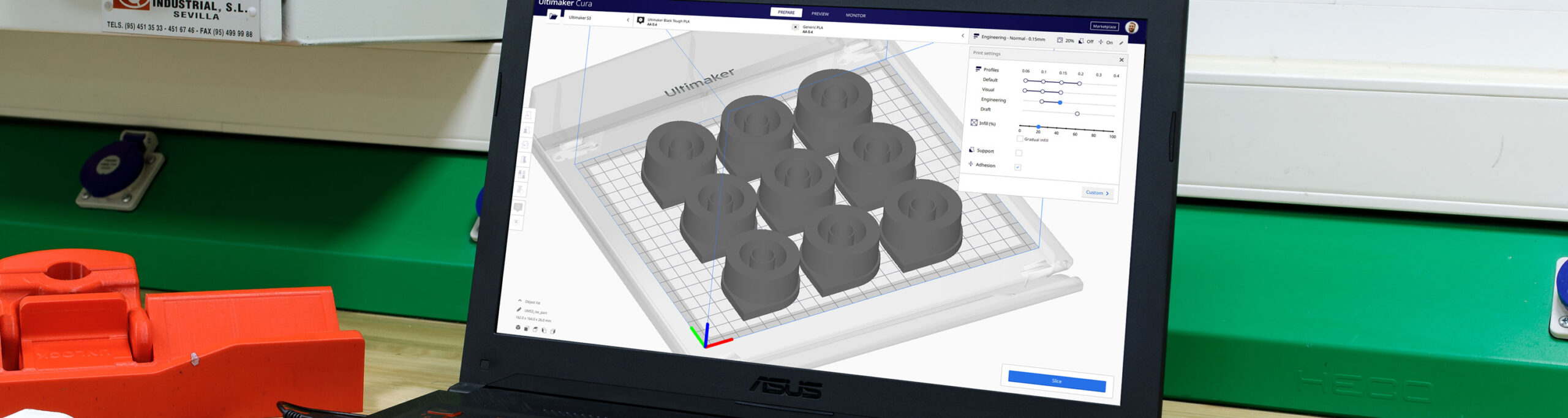Collapse the Ultimaker S3 printer selector

pyautogui.click(x=628, y=20)
